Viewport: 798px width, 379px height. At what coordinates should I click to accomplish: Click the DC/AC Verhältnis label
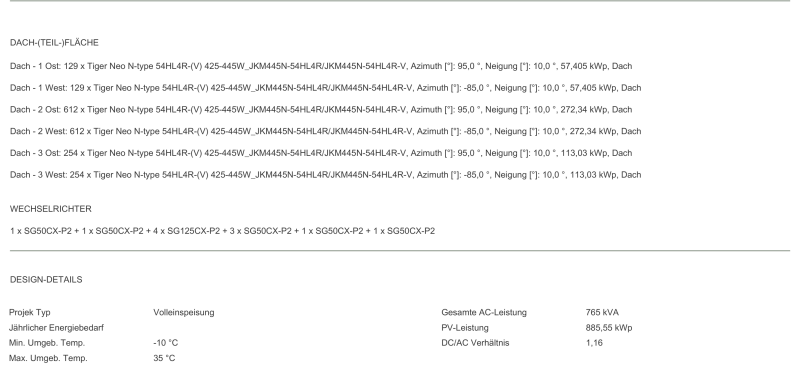(475, 343)
